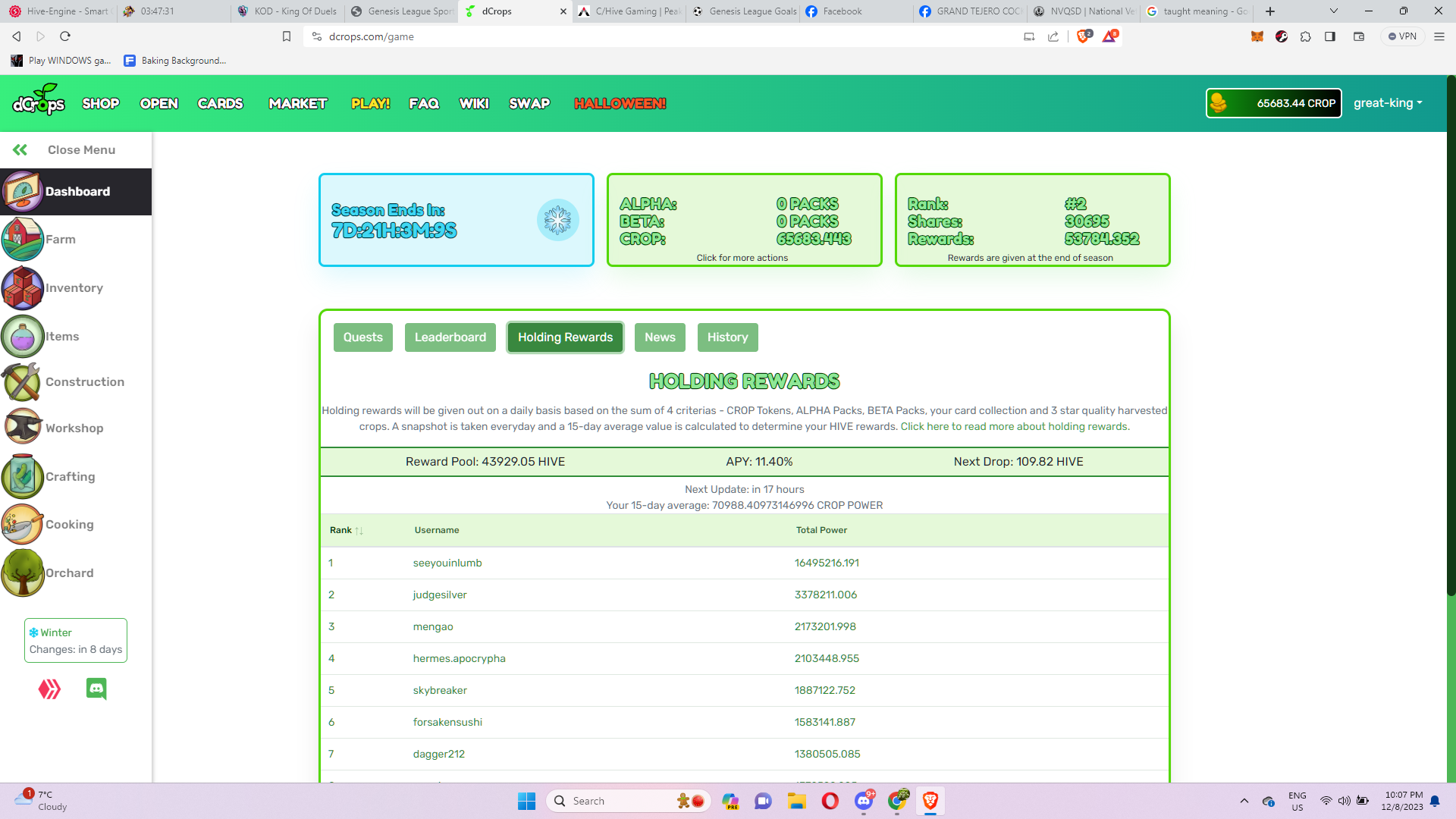The height and width of the screenshot is (819, 1456).
Task: Toggle the browser sidebar panel icon
Action: click(x=1330, y=36)
